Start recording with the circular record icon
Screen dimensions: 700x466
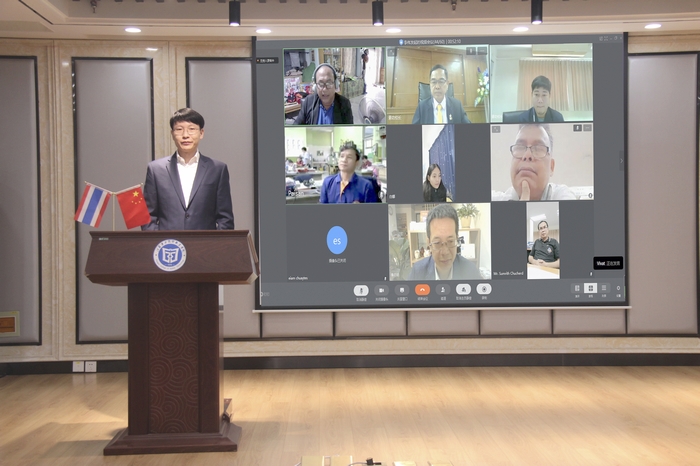[483, 289]
